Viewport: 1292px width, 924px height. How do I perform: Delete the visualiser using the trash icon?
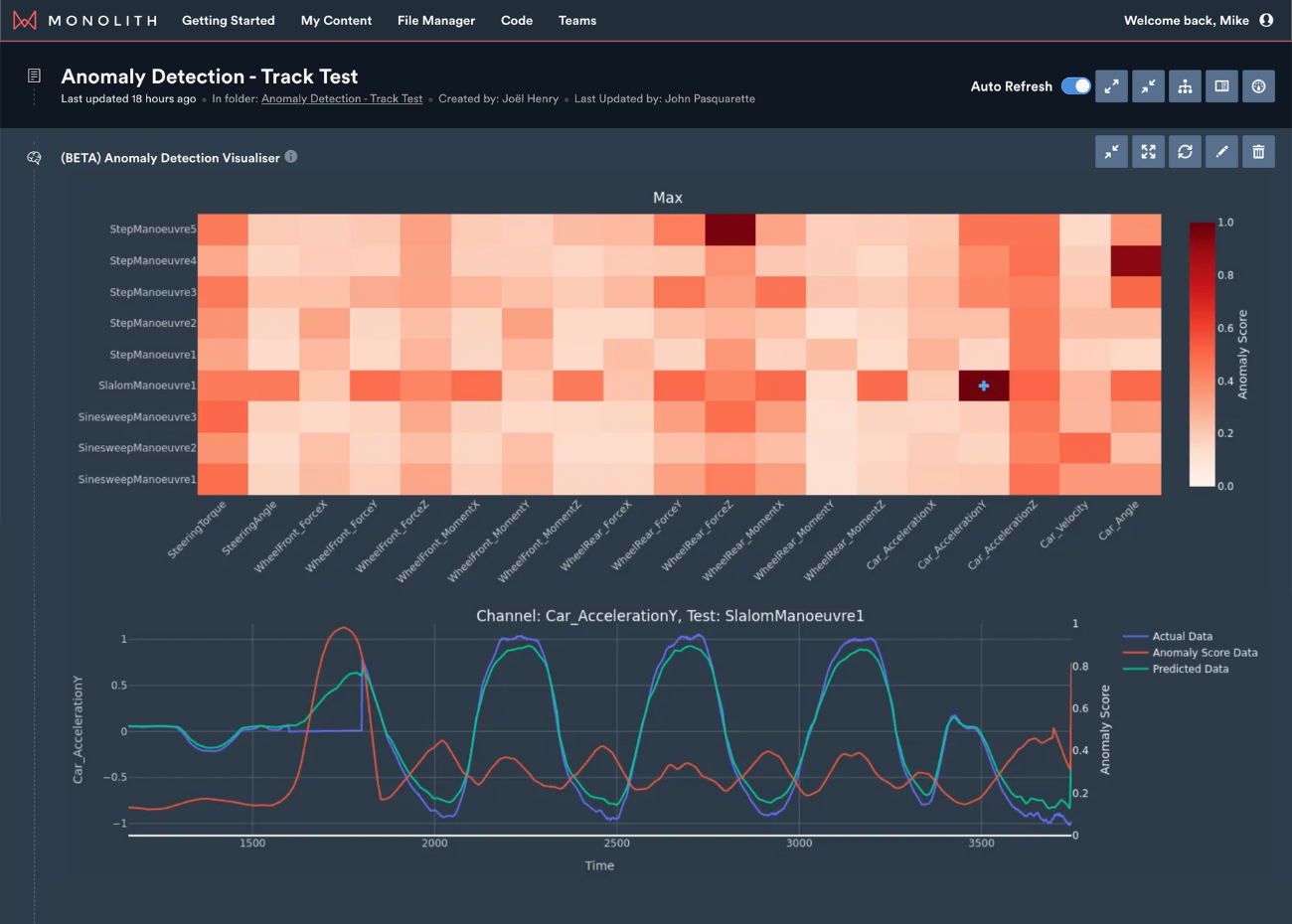(x=1258, y=151)
